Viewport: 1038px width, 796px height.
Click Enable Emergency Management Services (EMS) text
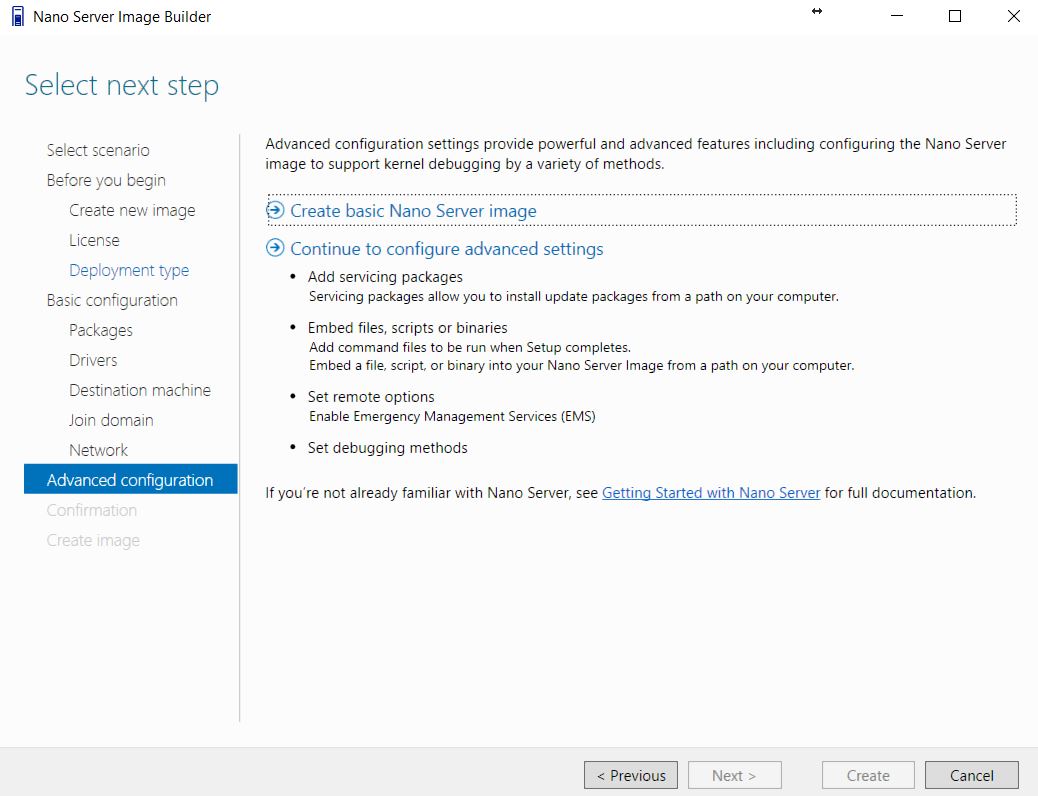pyautogui.click(x=452, y=417)
